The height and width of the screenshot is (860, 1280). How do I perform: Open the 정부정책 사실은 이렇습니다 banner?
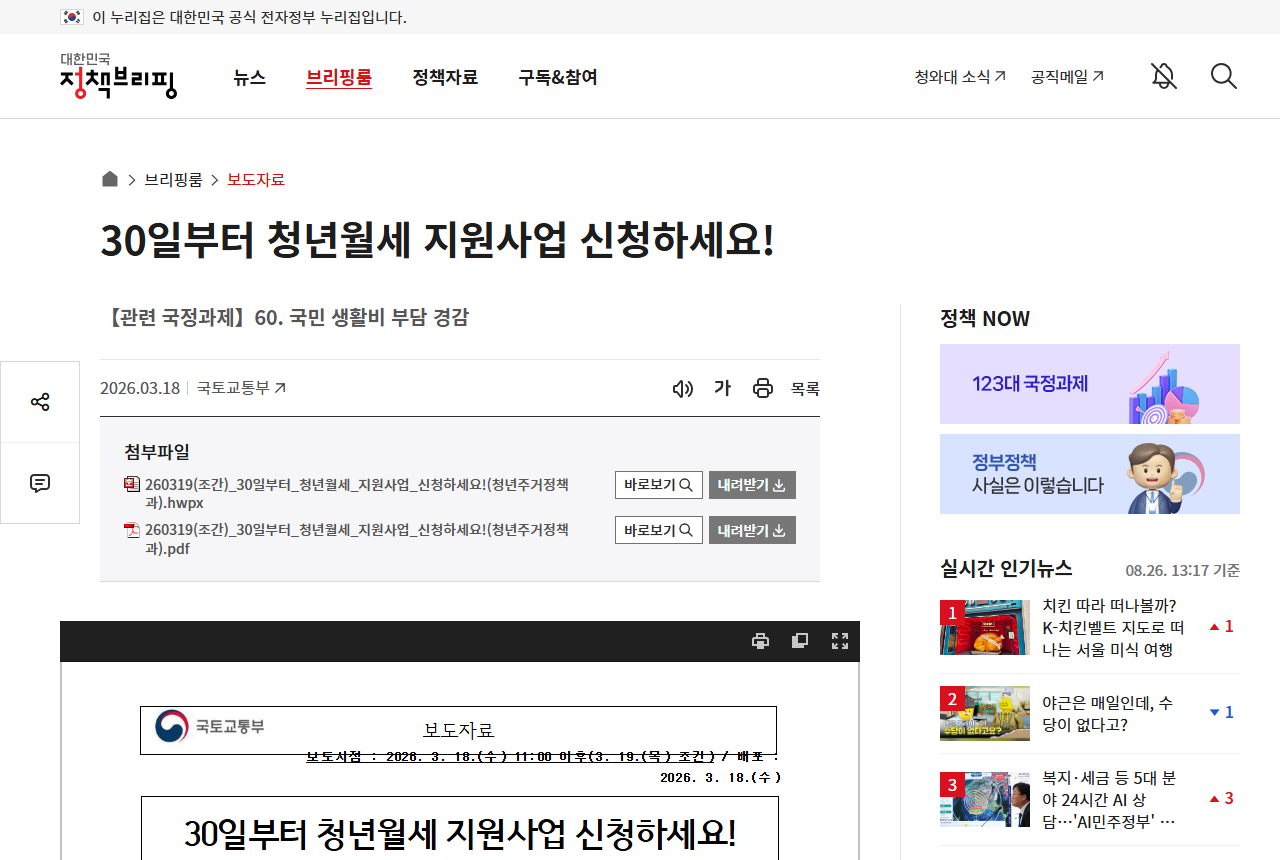click(1090, 474)
